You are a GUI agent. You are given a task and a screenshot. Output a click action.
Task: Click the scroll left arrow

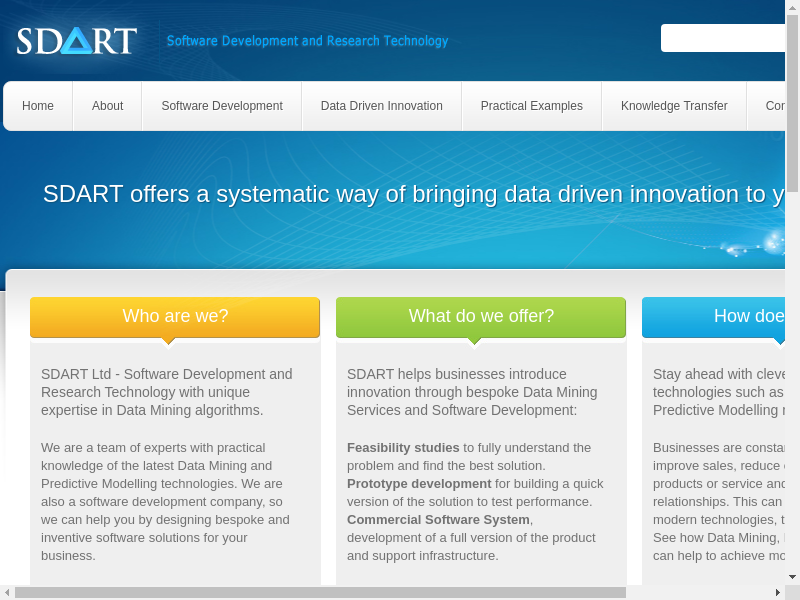pos(7,592)
